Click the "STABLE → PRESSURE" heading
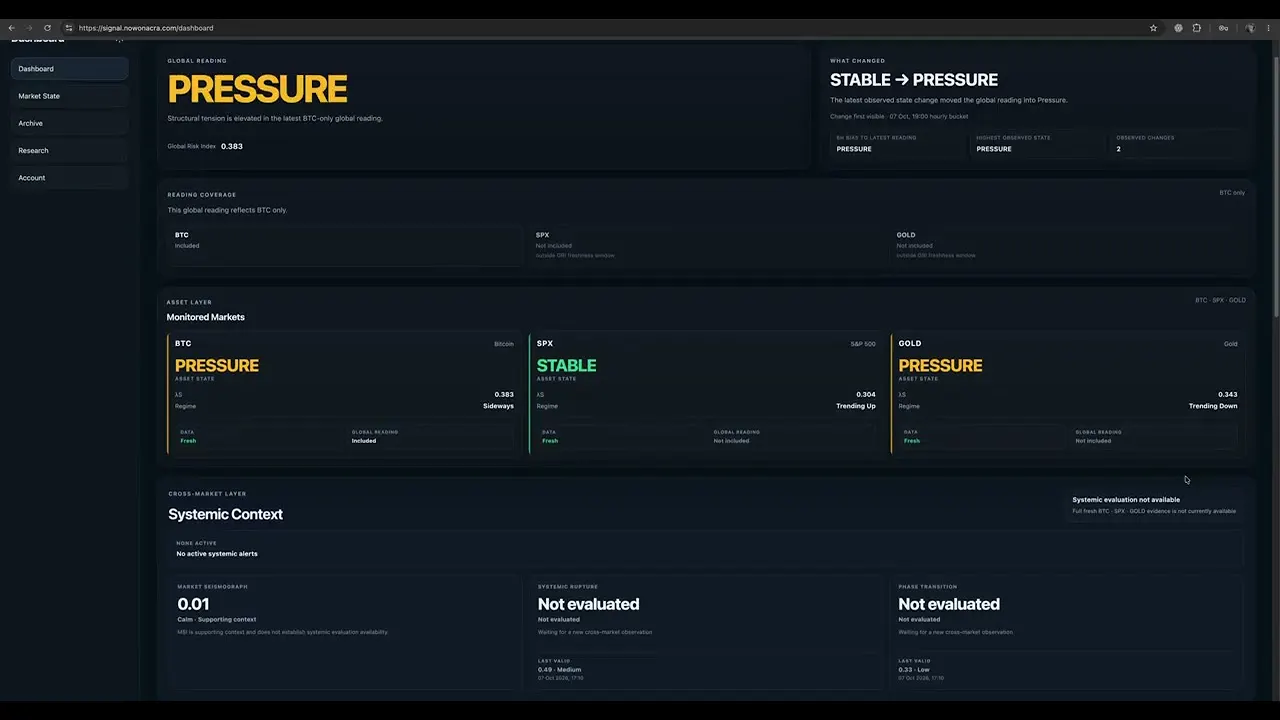This screenshot has width=1280, height=720. (914, 80)
